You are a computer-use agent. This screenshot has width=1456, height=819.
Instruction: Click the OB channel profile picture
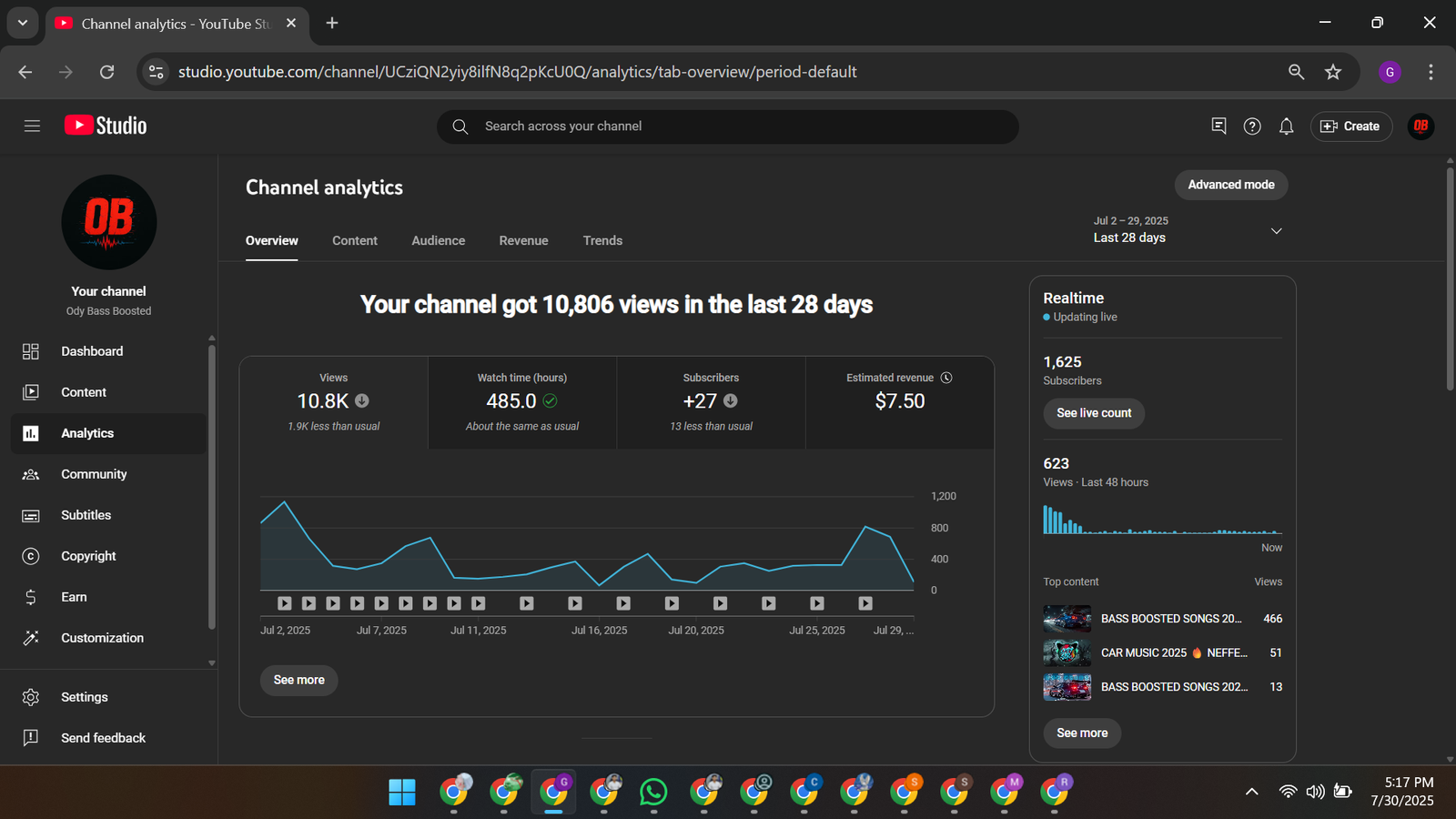[x=109, y=222]
